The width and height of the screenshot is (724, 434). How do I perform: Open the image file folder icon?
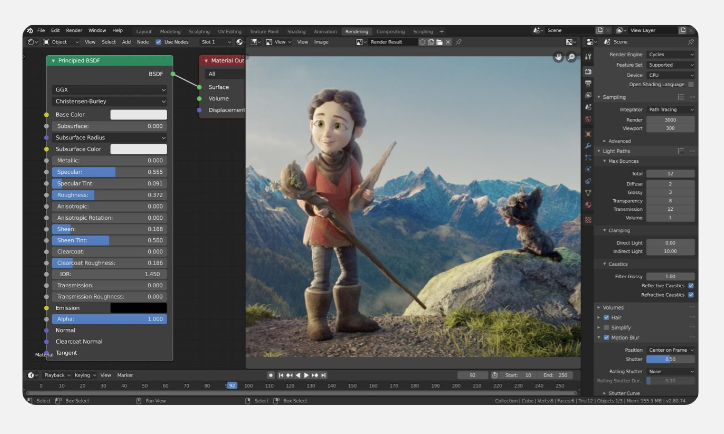click(x=439, y=42)
